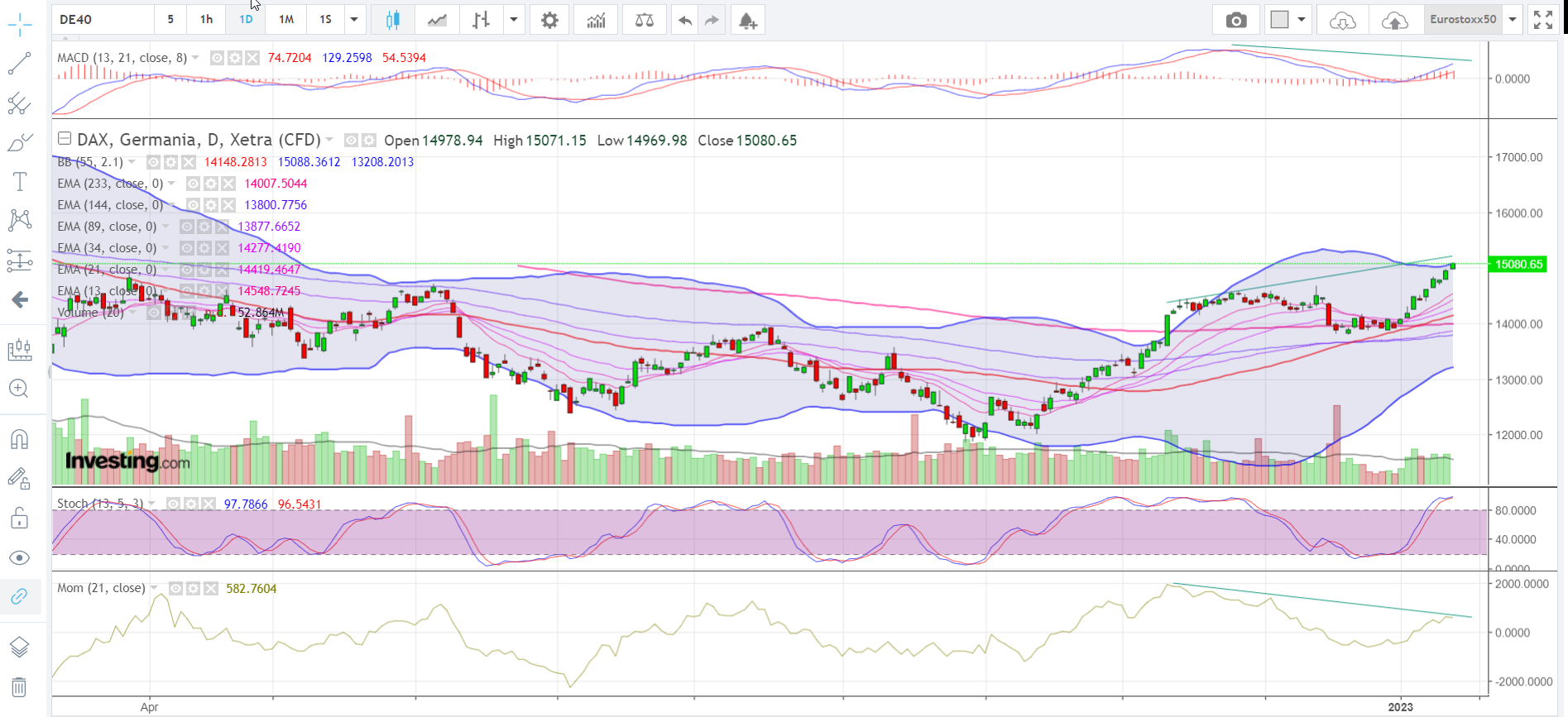Remove the EMA (34, close, 0) indicator

[223, 248]
